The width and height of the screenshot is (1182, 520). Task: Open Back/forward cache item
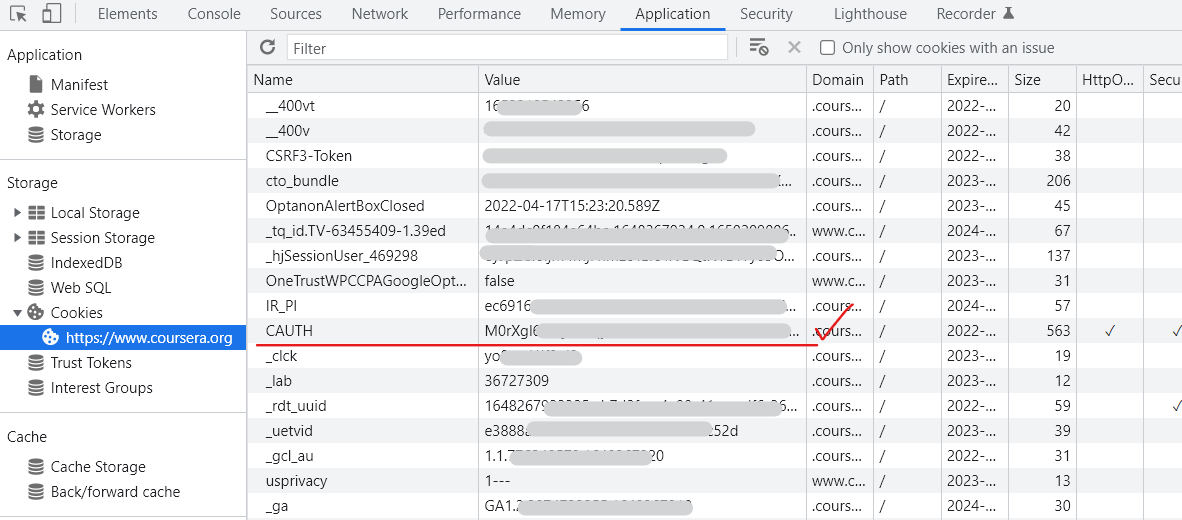click(x=115, y=491)
